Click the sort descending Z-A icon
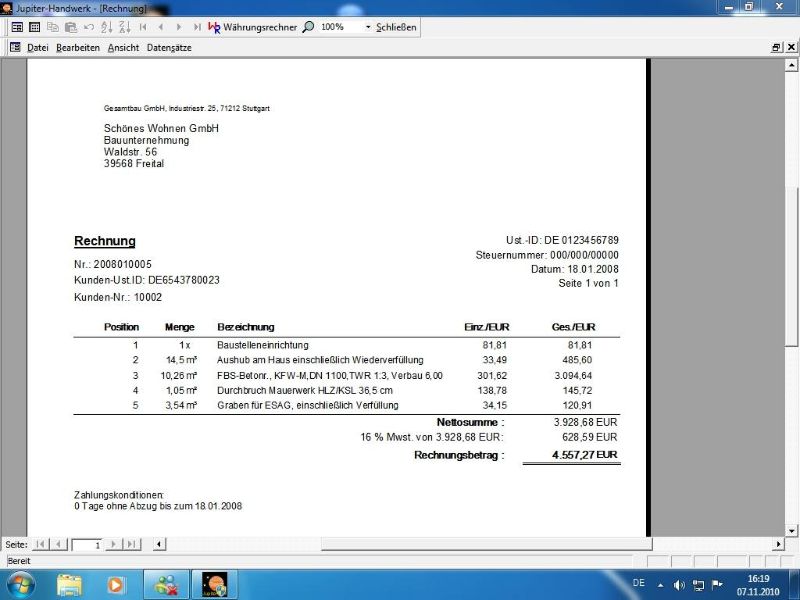 pyautogui.click(x=124, y=27)
